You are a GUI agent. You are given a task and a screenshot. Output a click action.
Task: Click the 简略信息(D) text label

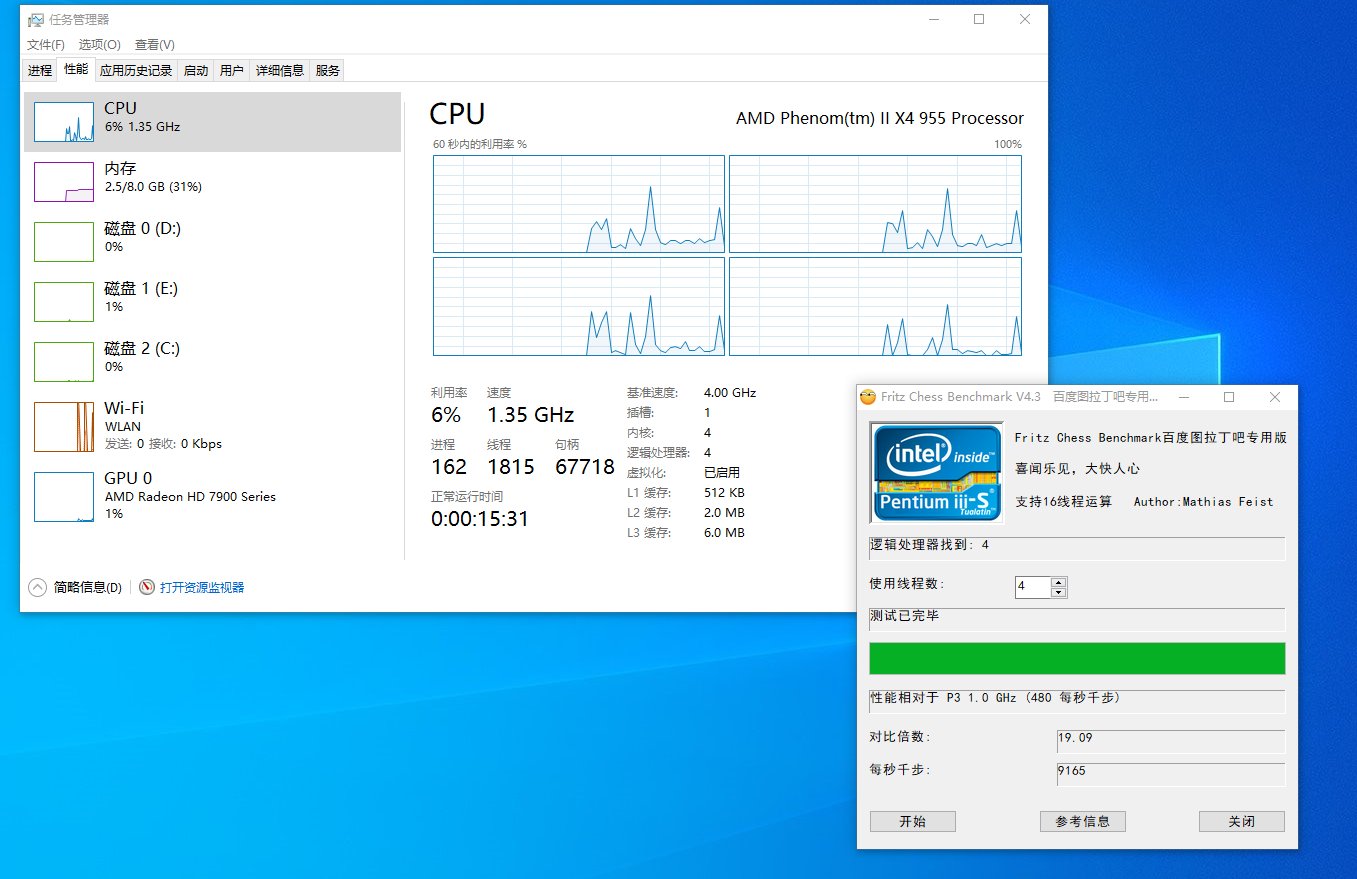88,587
